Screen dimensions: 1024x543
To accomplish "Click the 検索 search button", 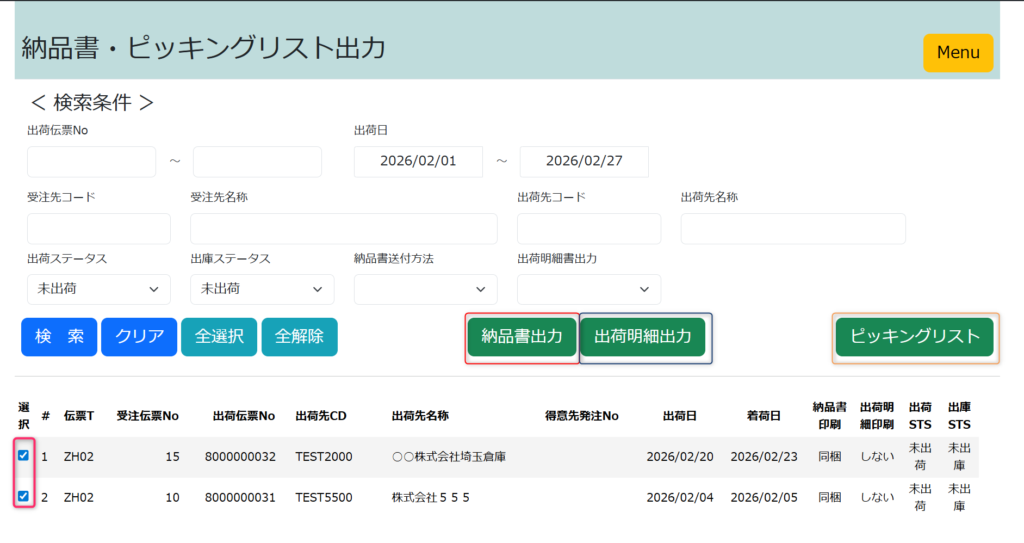I will (59, 337).
